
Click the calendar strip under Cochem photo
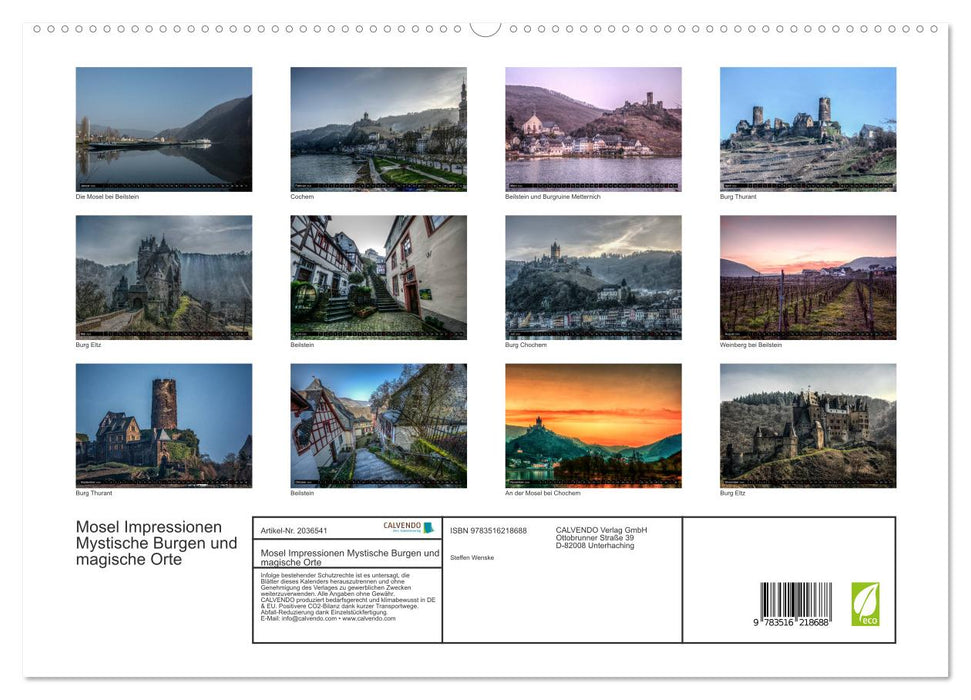(378, 185)
